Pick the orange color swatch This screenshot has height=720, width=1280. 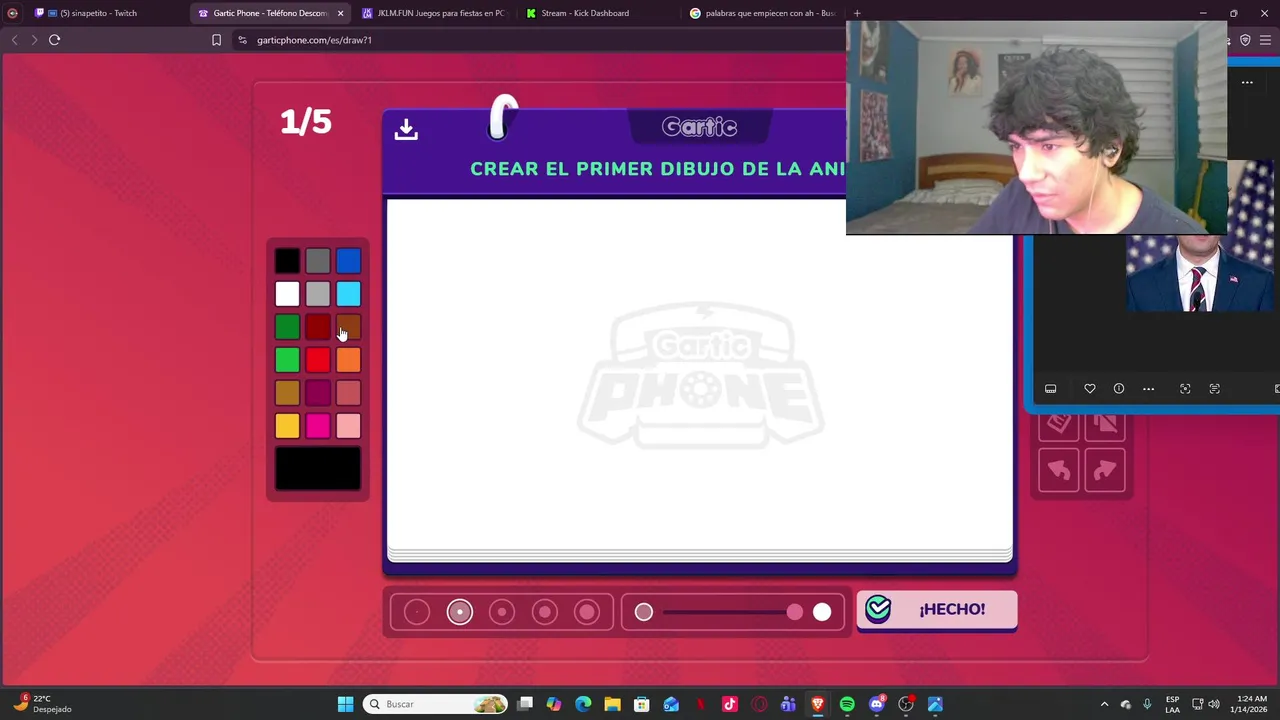pos(348,360)
